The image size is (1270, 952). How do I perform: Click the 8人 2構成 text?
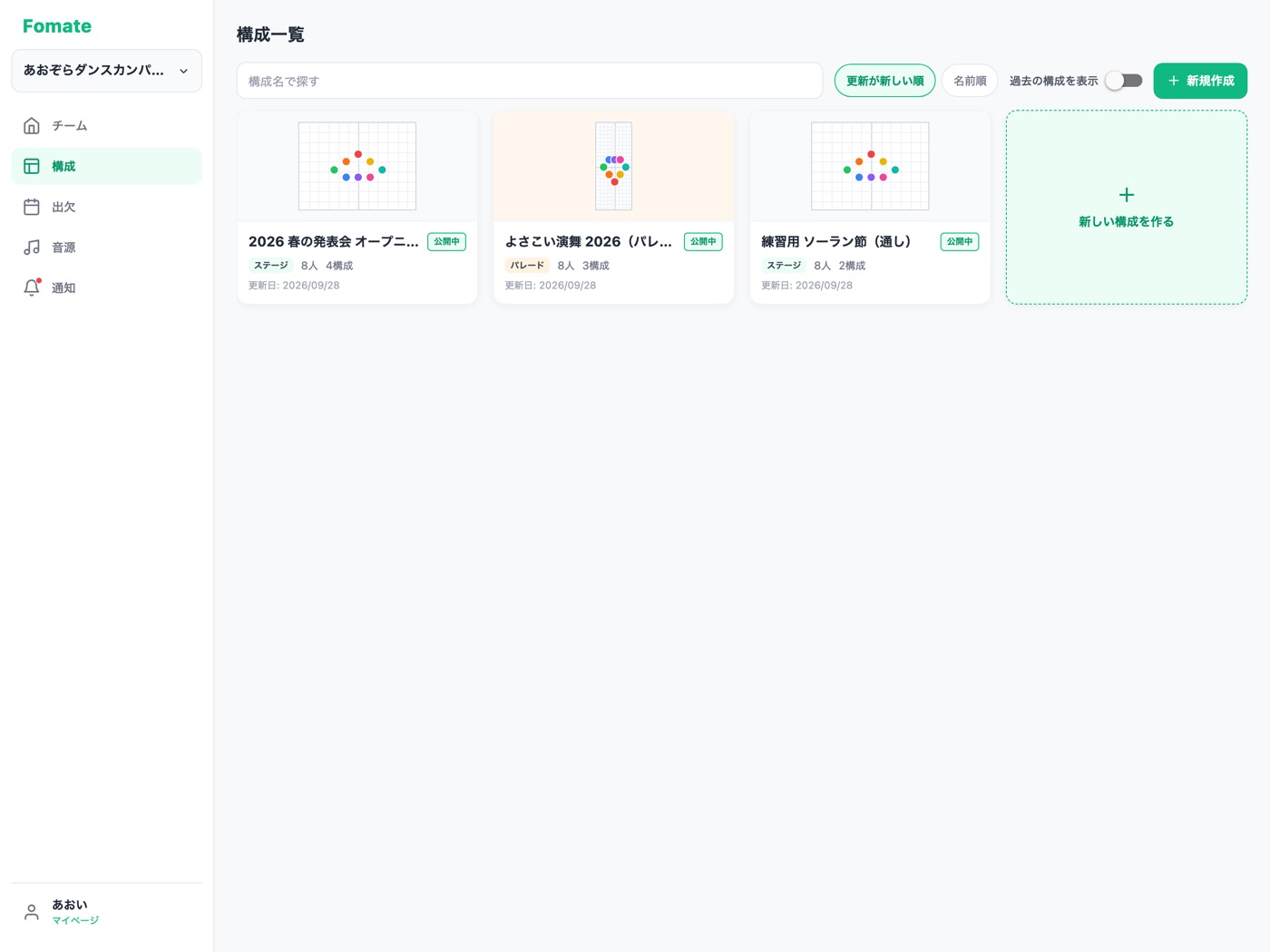click(840, 266)
